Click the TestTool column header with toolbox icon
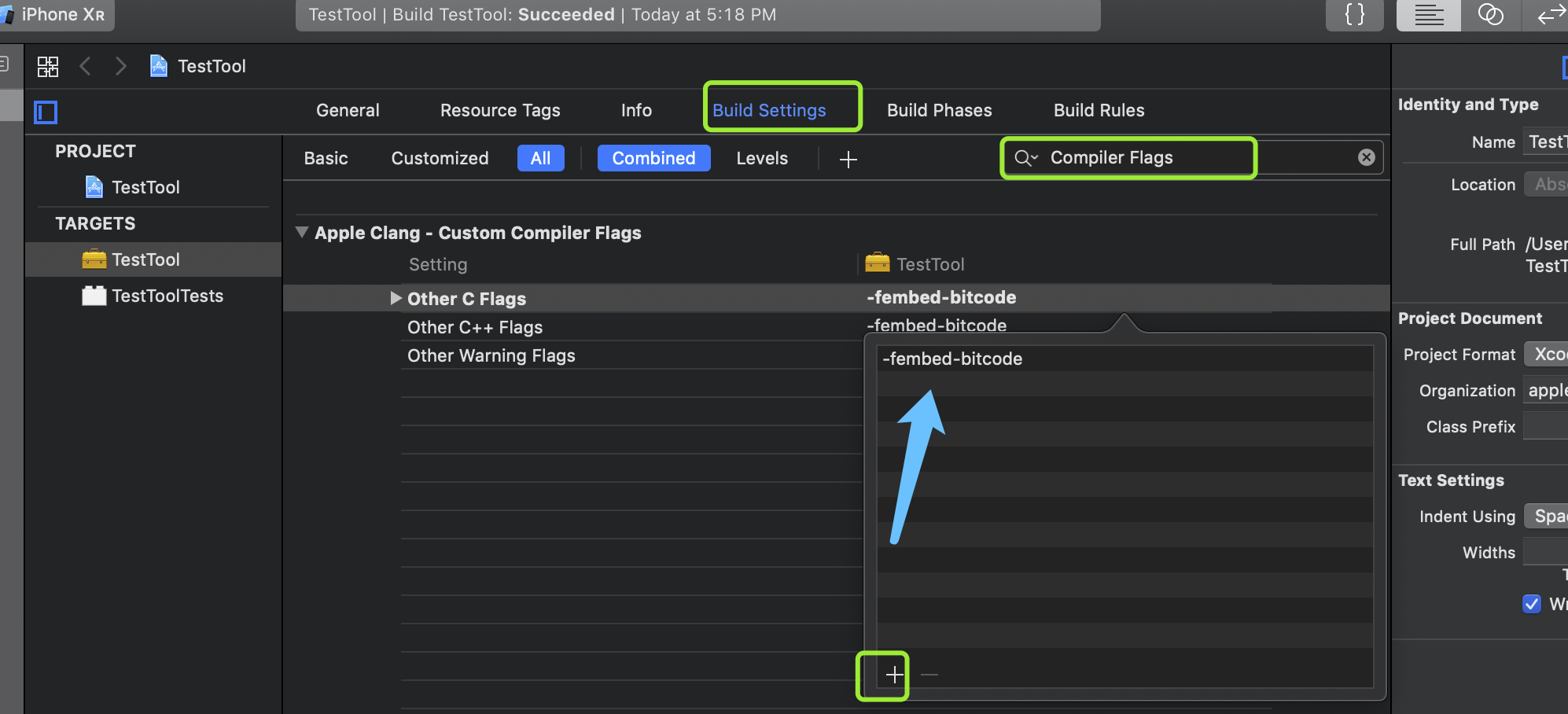Image resolution: width=1568 pixels, height=714 pixels. tap(915, 263)
